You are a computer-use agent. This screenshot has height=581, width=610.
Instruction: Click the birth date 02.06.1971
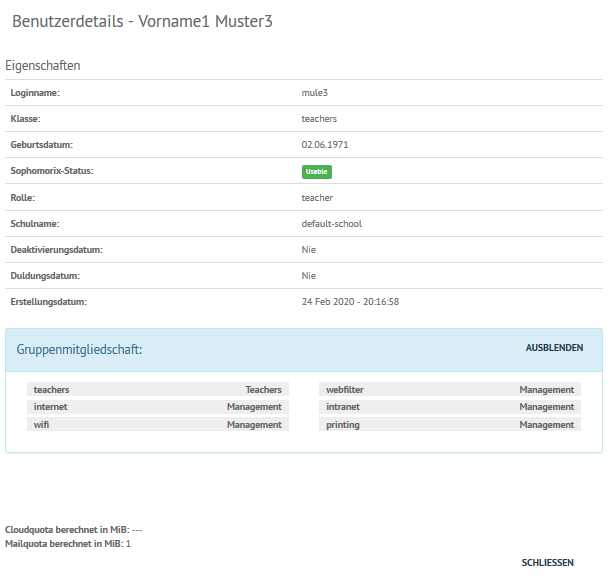(x=325, y=145)
